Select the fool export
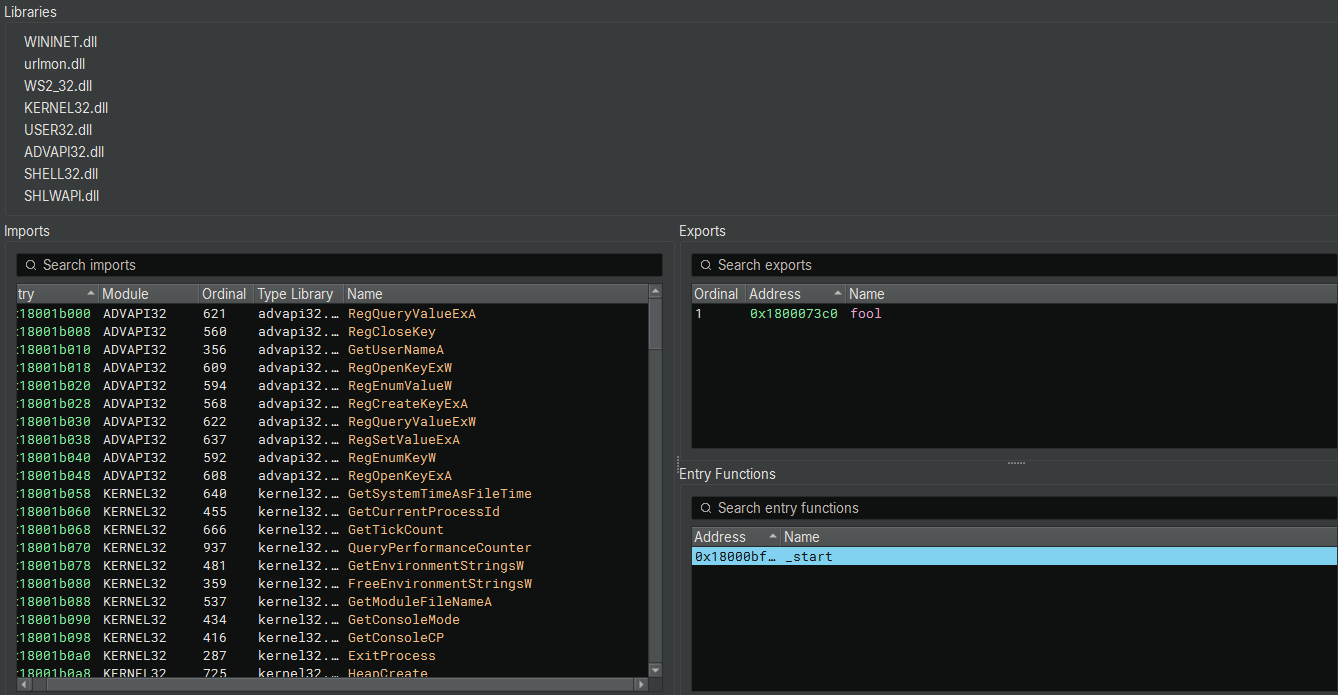The image size is (1338, 695). [866, 313]
